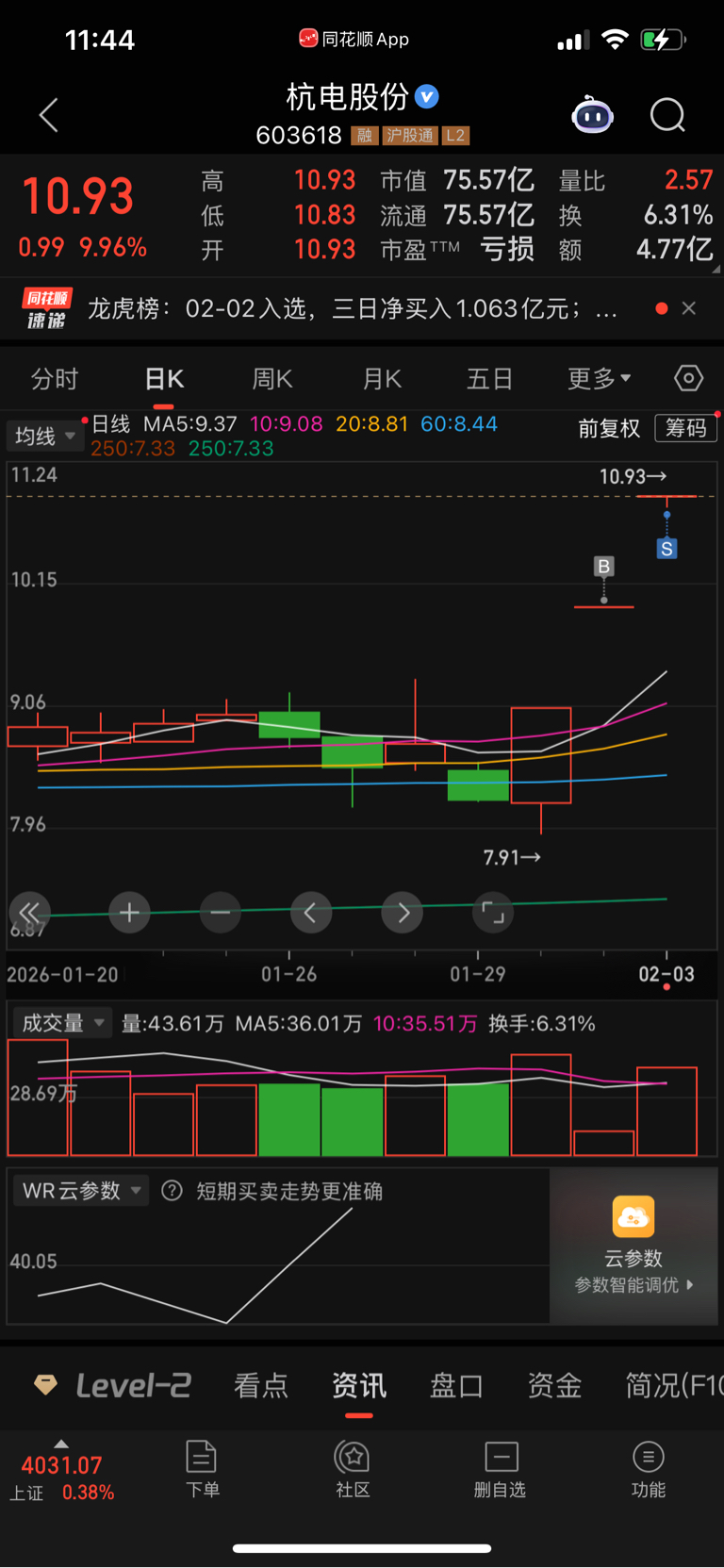Image resolution: width=724 pixels, height=1568 pixels.
Task: Zoom out chart with minus button
Action: [x=220, y=913]
